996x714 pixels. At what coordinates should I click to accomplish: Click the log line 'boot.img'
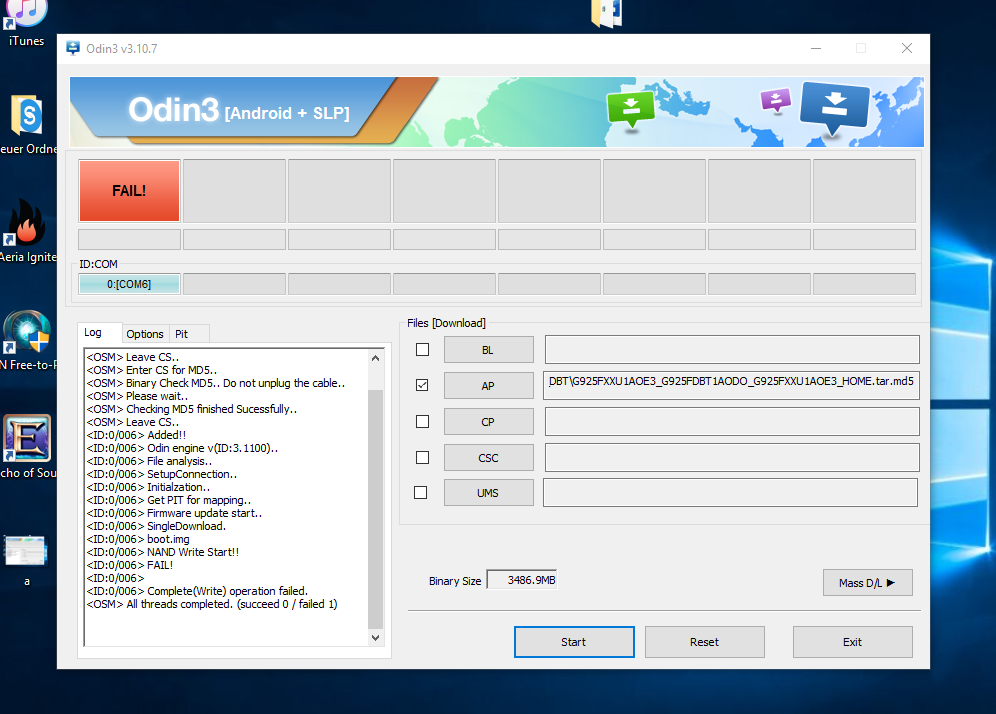tap(138, 539)
